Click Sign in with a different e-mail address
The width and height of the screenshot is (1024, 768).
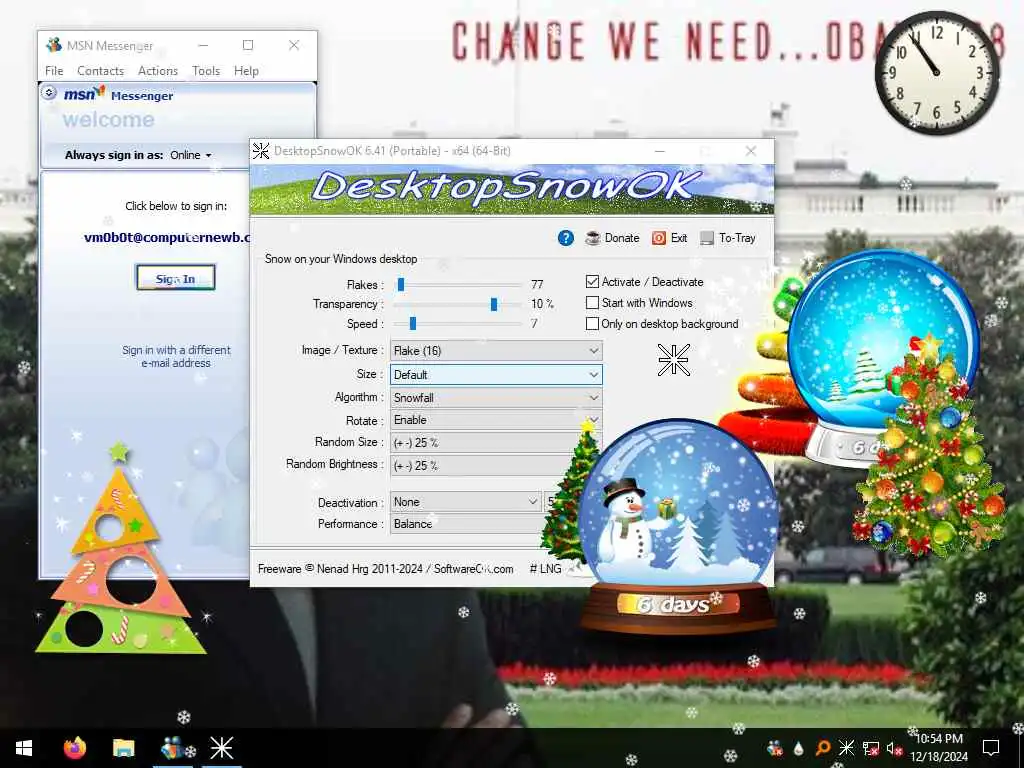176,356
